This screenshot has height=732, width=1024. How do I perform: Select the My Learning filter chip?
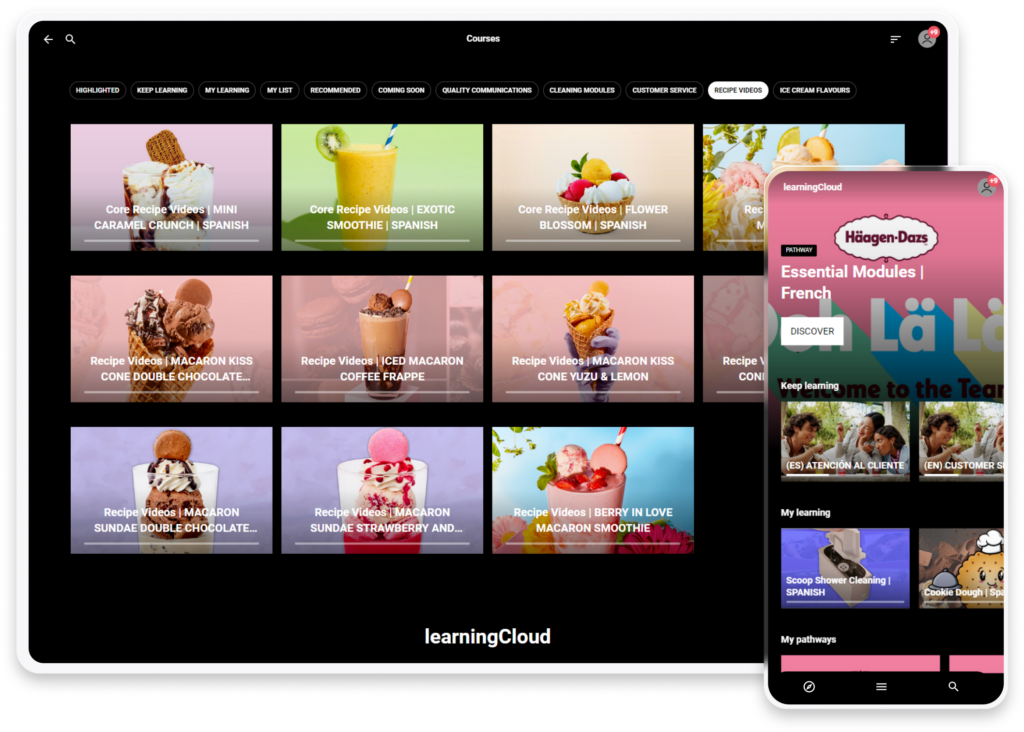pyautogui.click(x=227, y=90)
